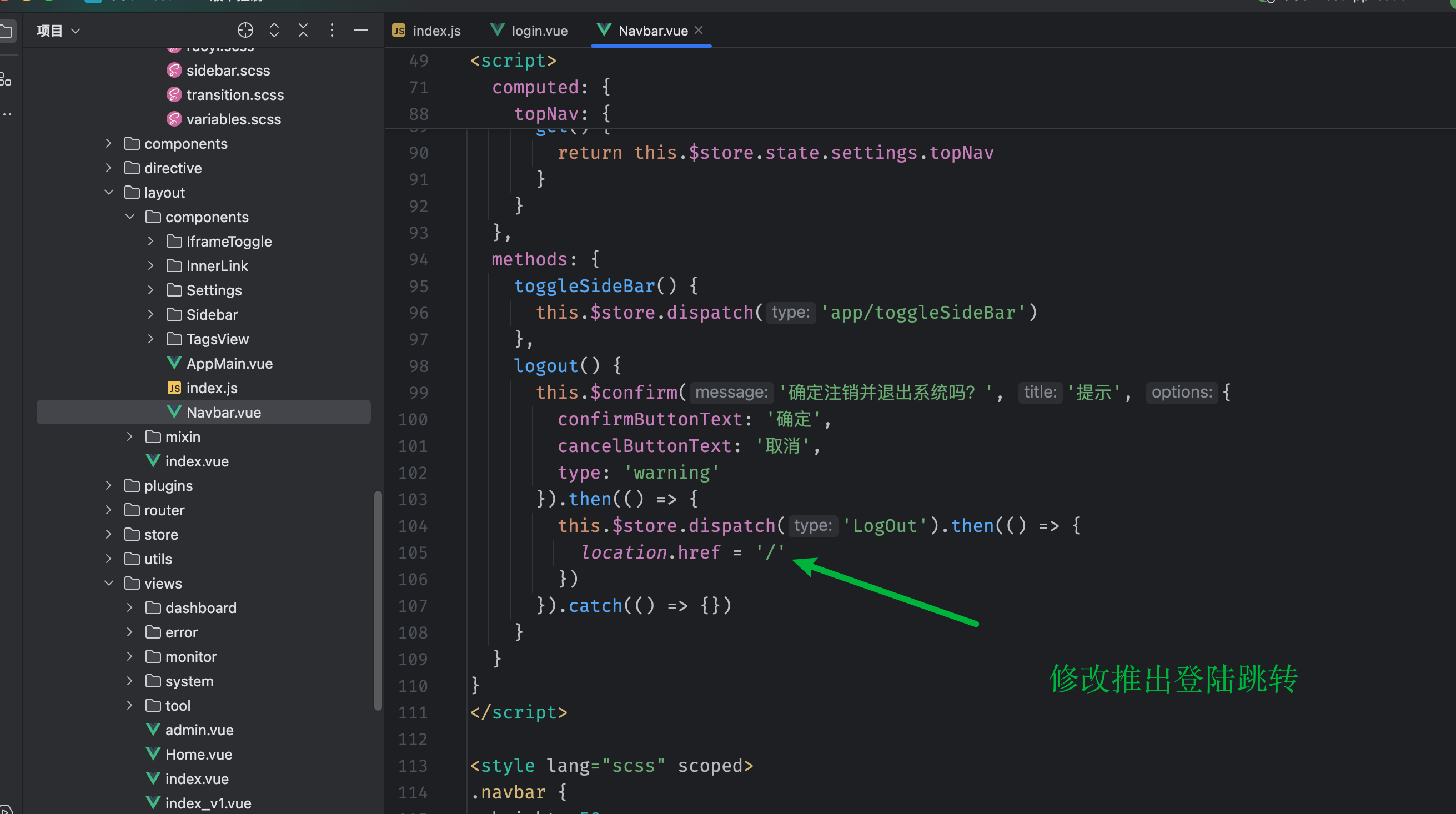Close the Navbar.vue tab
Viewport: 1456px width, 814px height.
tap(699, 30)
